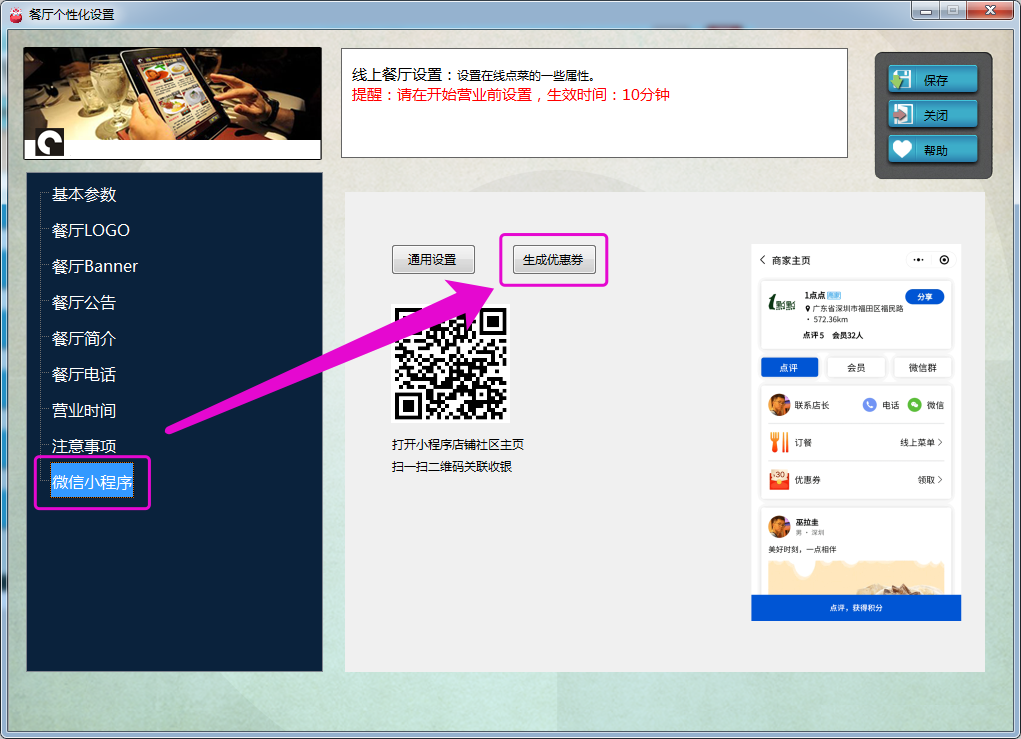The image size is (1021, 739).
Task: Click the 联系店长 avatar
Action: tap(779, 405)
